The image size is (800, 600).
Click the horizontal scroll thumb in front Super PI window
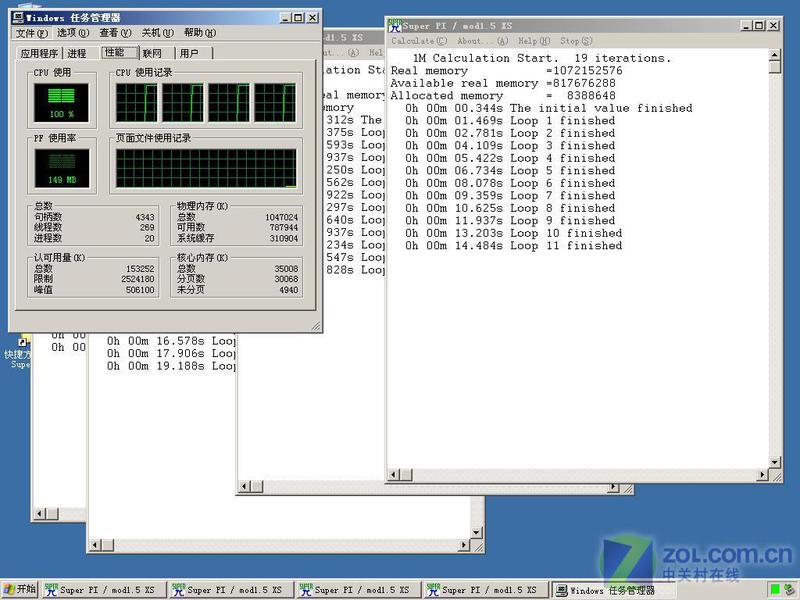tap(406, 475)
